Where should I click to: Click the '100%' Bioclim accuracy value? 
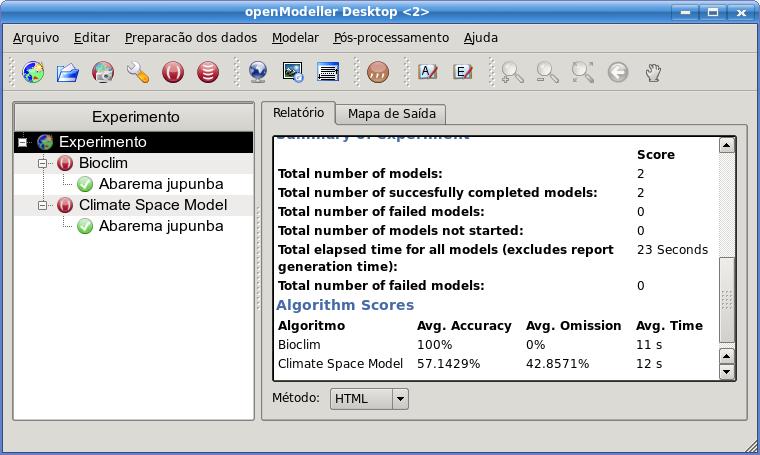(434, 345)
